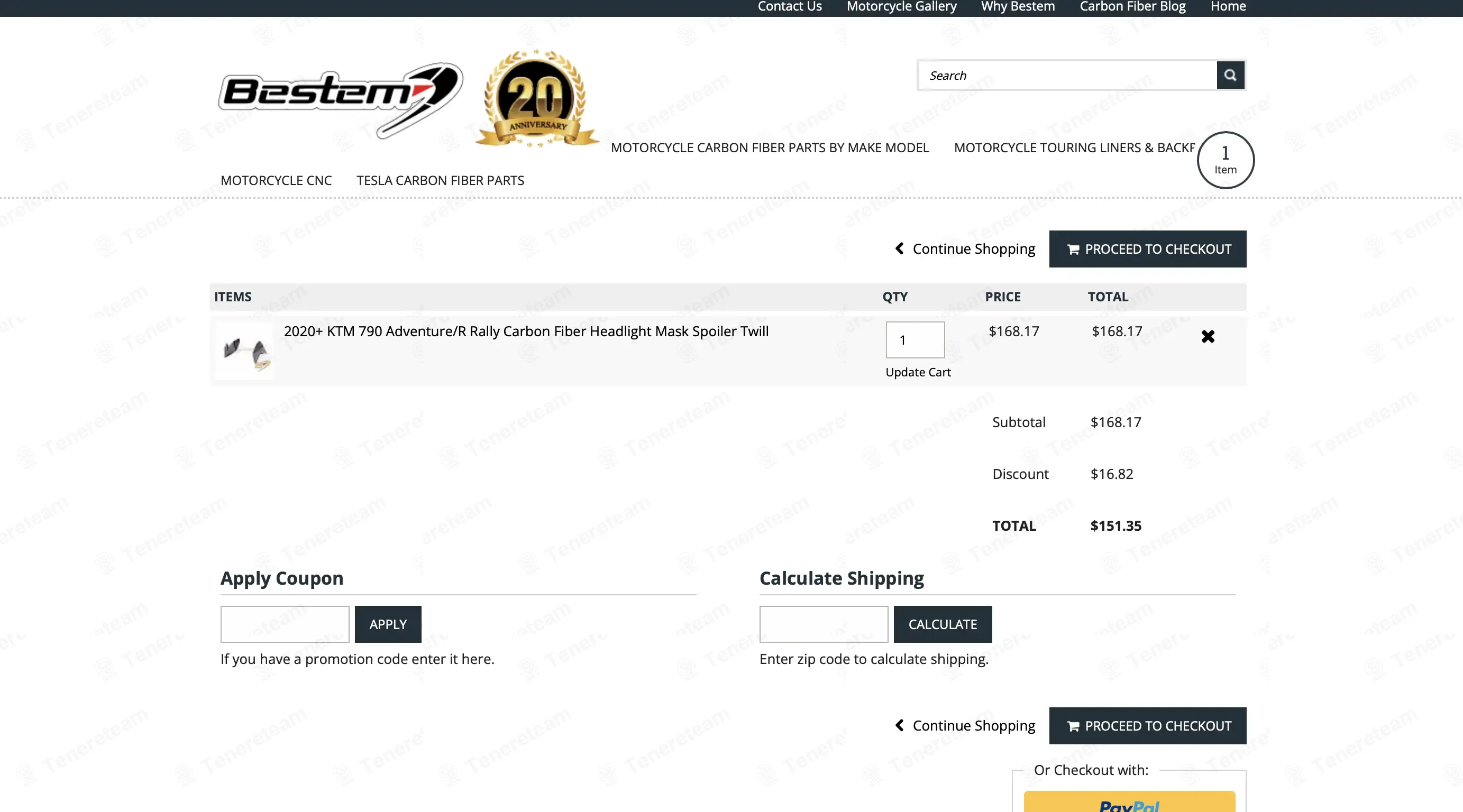Open Motorcycle Touring Liners menu
This screenshot has height=812, width=1463.
click(x=1075, y=147)
